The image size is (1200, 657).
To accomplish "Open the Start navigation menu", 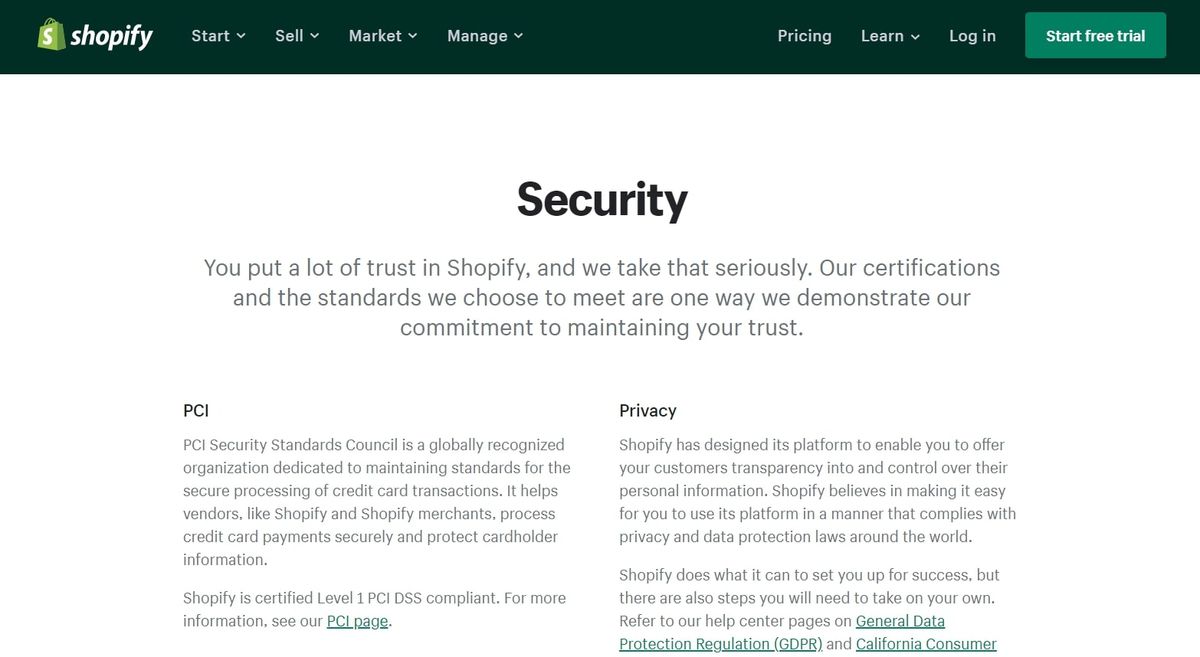I will [x=210, y=36].
